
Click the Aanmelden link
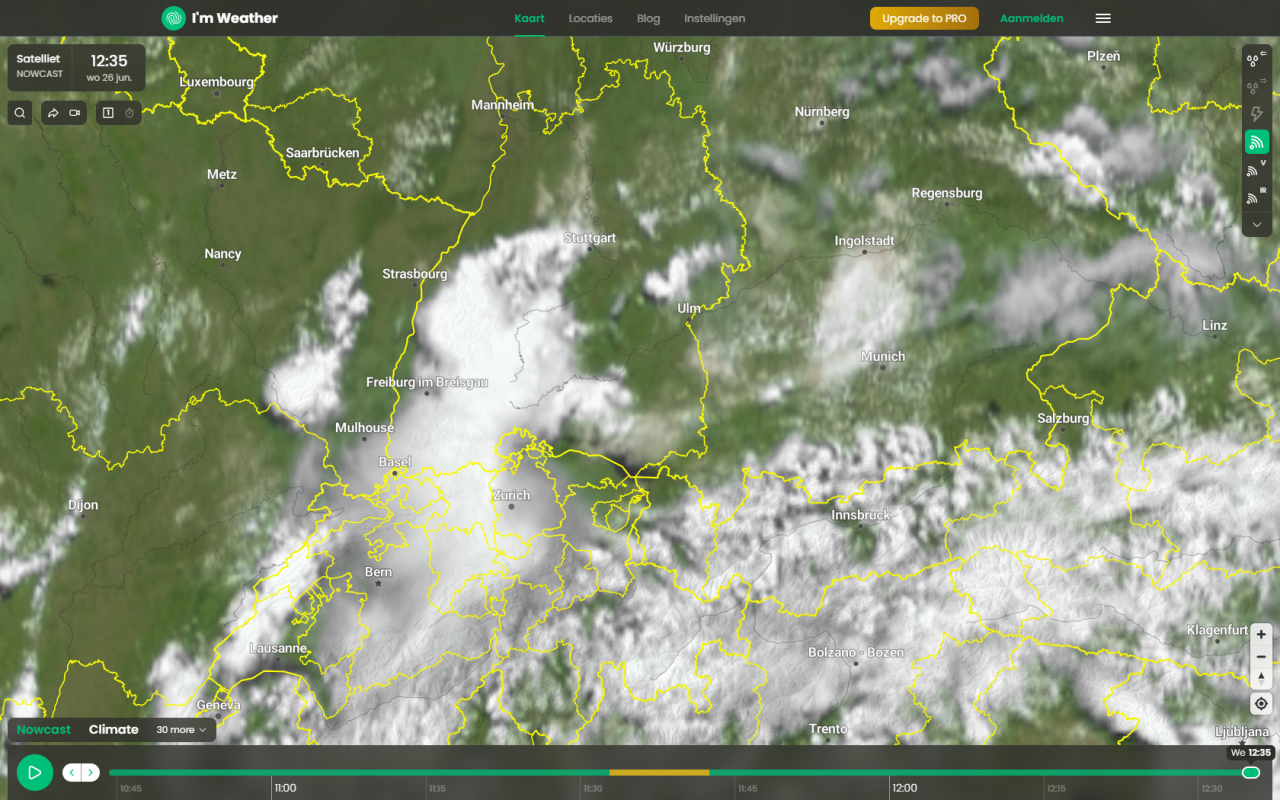click(1031, 18)
